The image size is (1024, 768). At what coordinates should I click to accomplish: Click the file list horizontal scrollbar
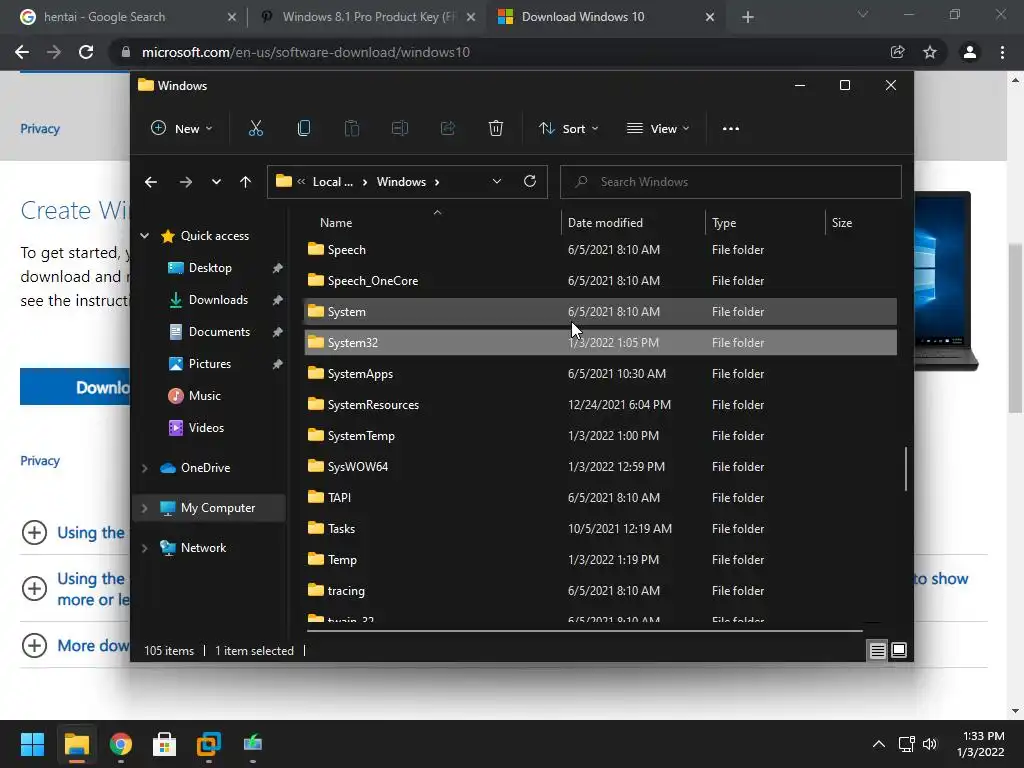pos(584,631)
